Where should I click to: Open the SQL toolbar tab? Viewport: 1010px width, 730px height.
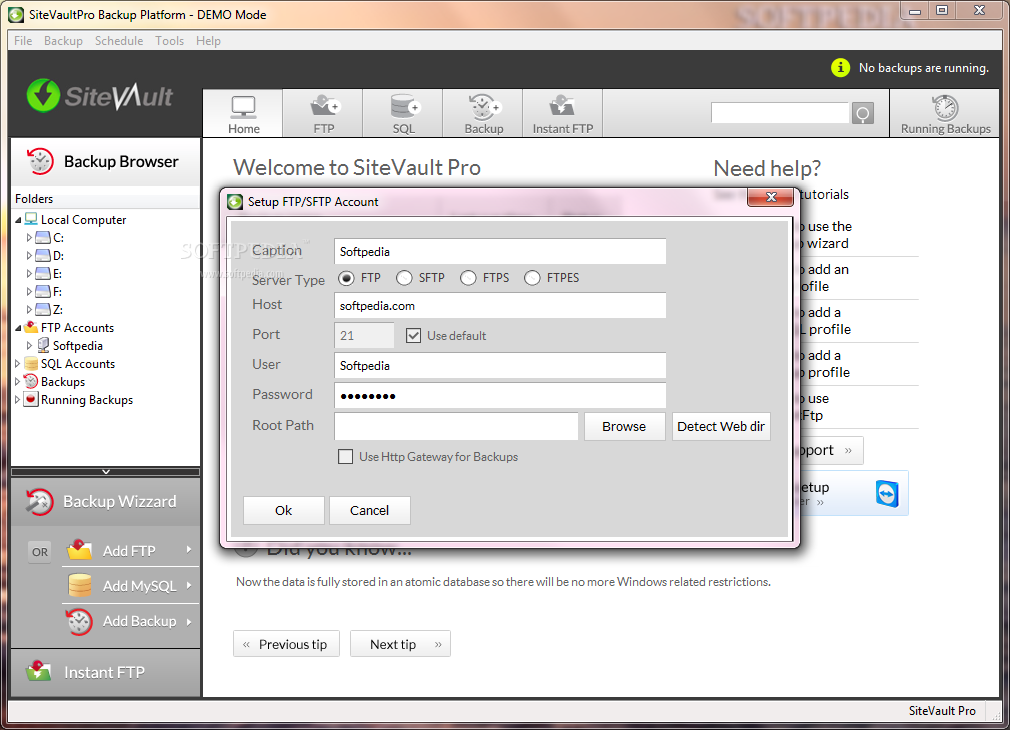[404, 113]
